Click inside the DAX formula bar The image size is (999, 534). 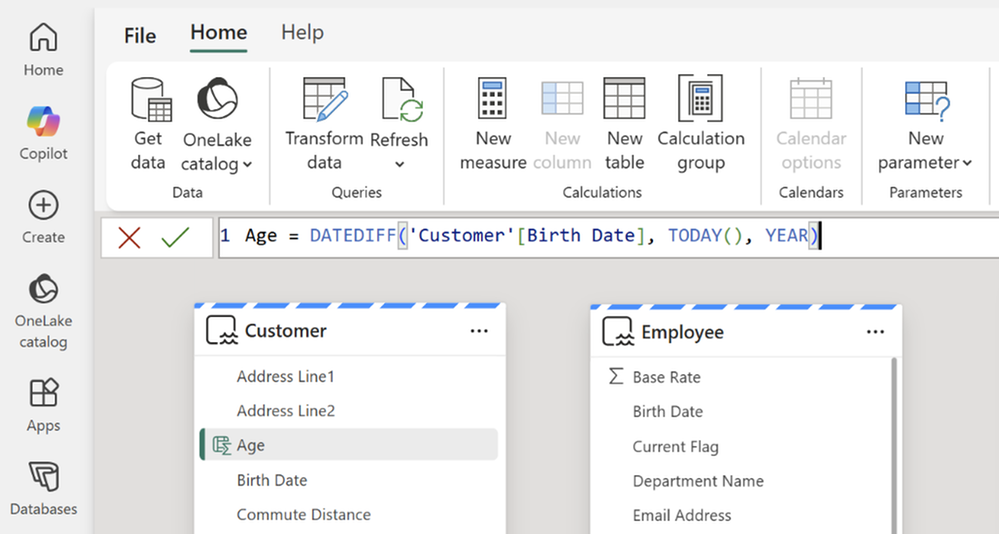(x=608, y=237)
